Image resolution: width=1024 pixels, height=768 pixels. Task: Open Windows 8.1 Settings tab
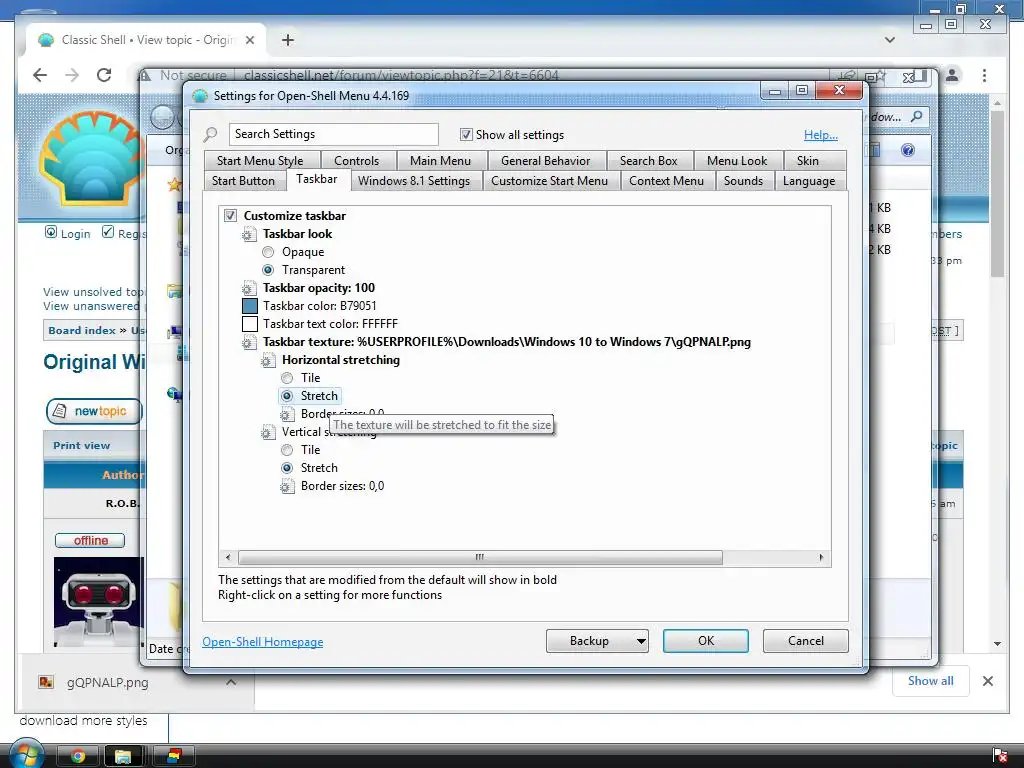pos(414,181)
